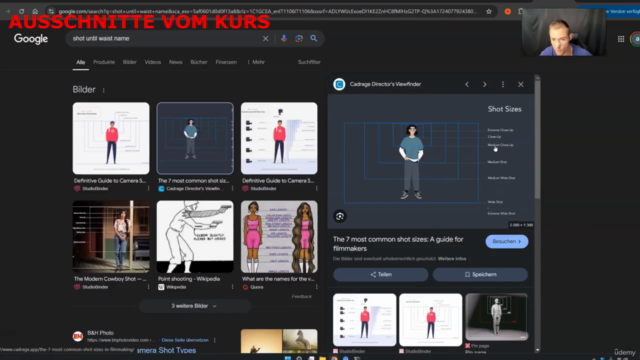640x360 pixels.
Task: Start voice search with the microphone icon
Action: 284,38
